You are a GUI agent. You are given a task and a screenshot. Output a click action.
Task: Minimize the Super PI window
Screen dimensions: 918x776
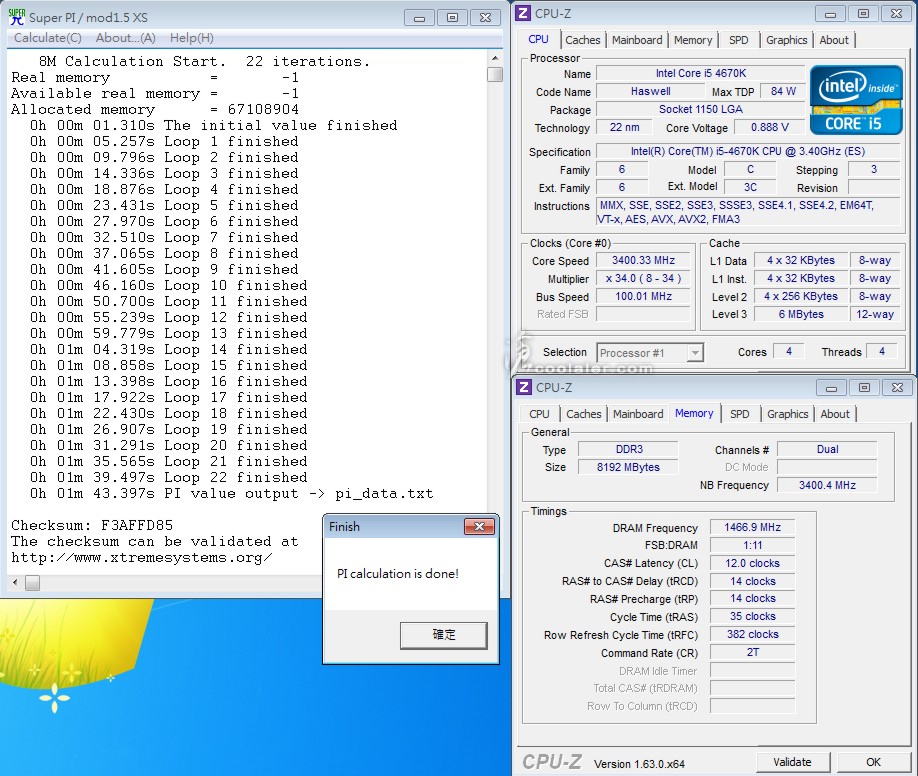[419, 18]
